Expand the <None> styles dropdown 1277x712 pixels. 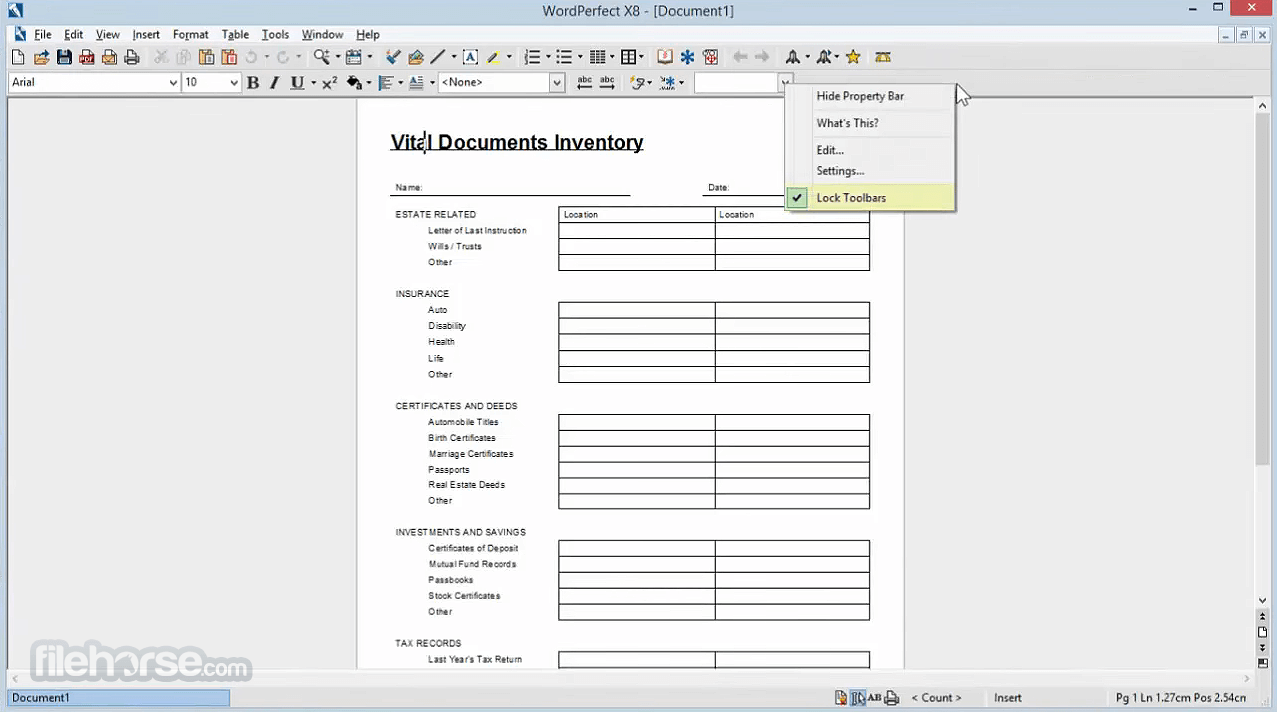(557, 83)
